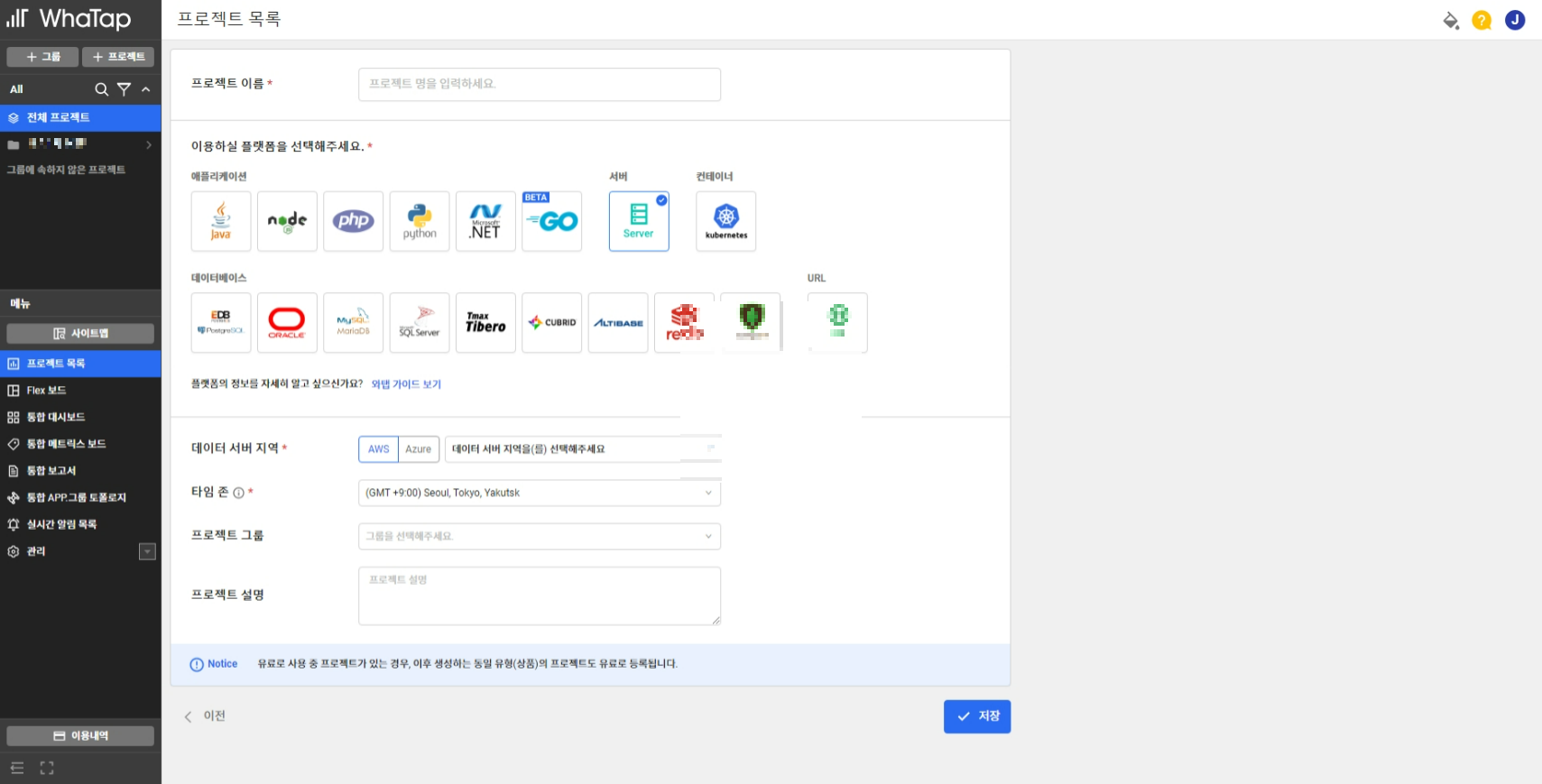
Task: Pick the Oracle database tile
Action: (x=287, y=323)
